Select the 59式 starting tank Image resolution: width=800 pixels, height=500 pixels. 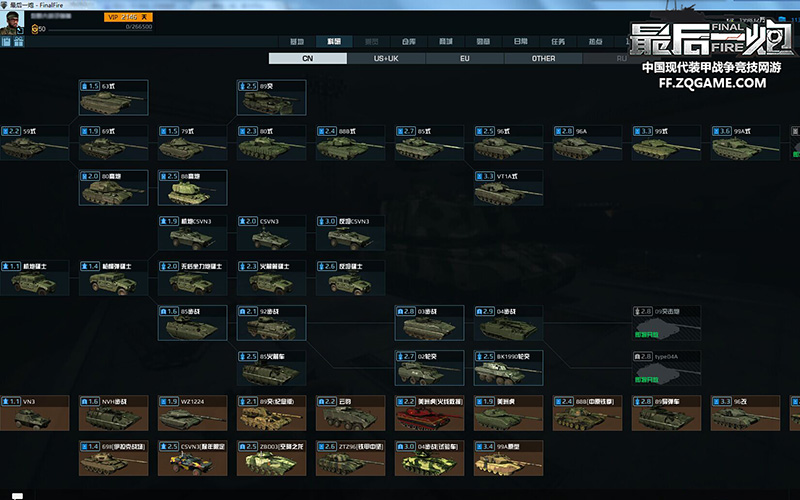pos(34,144)
